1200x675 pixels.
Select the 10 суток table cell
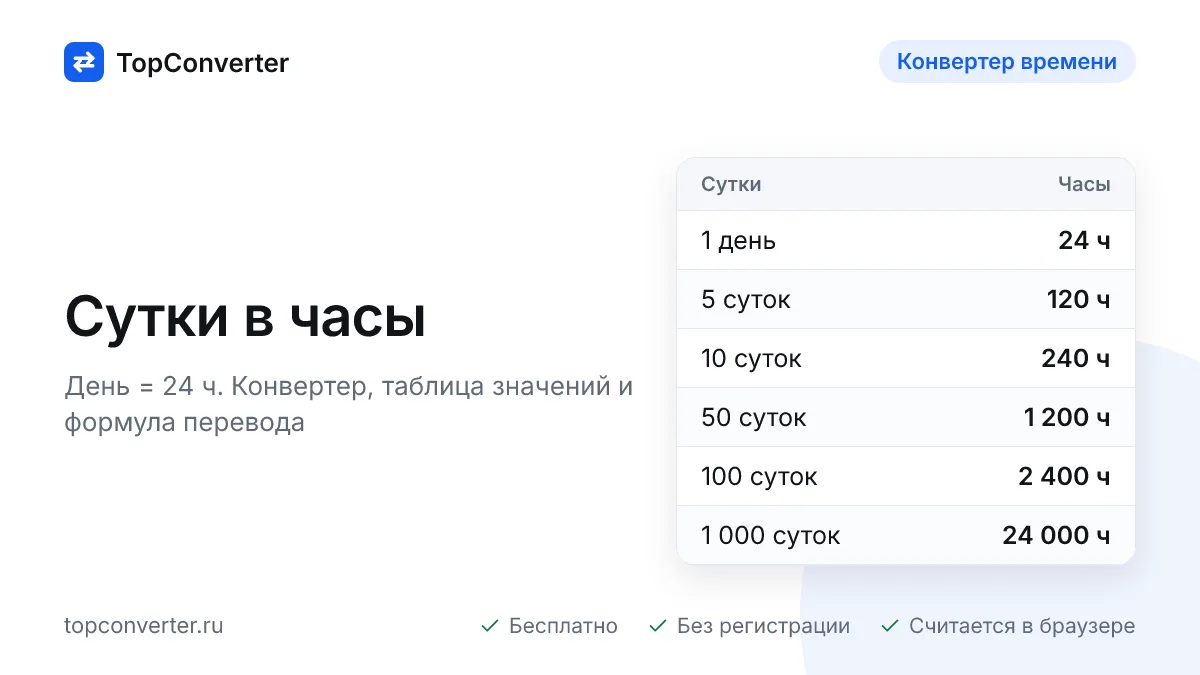click(751, 359)
